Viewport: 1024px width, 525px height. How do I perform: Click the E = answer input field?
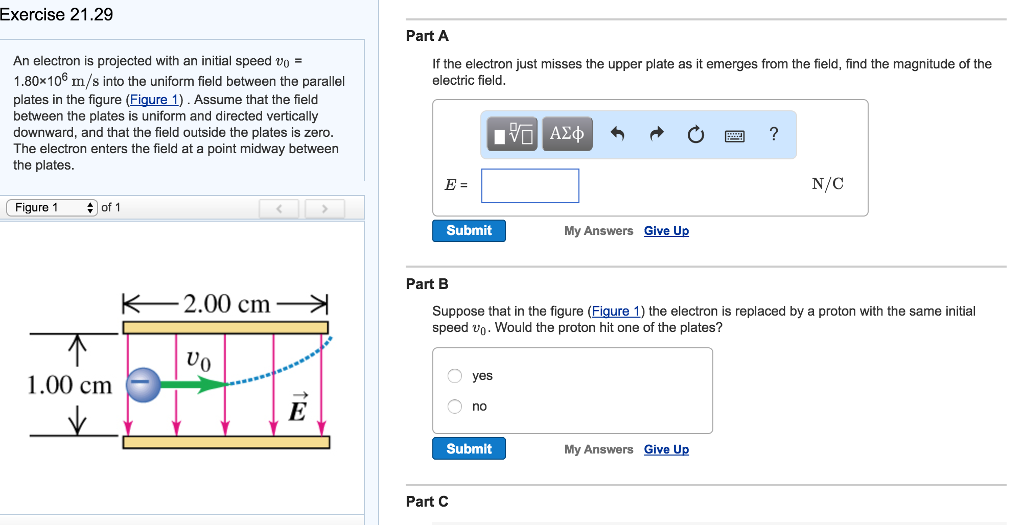click(530, 185)
